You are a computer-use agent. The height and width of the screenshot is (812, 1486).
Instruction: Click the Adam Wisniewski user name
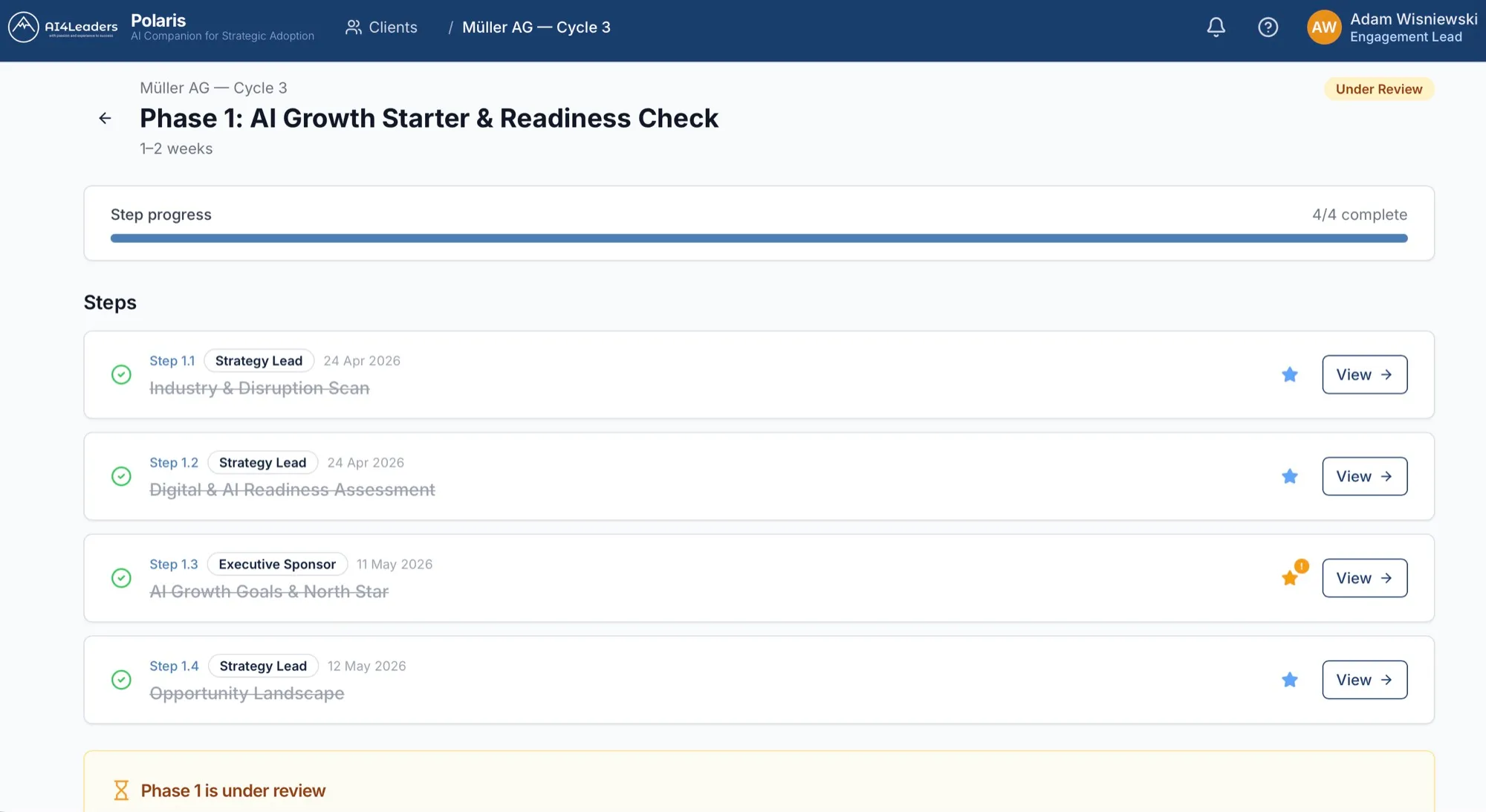click(1413, 19)
